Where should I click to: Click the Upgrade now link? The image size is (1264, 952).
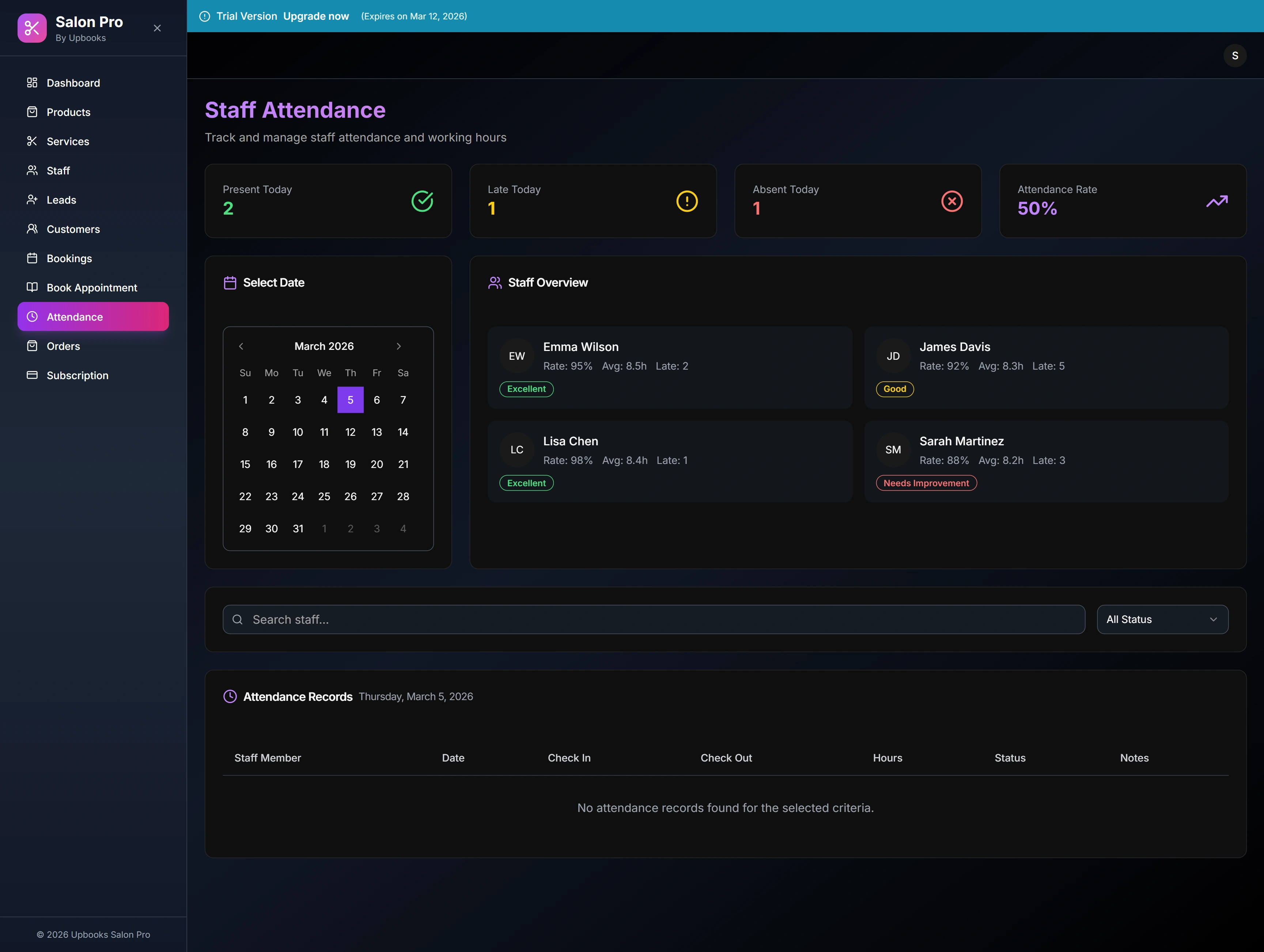tap(316, 16)
